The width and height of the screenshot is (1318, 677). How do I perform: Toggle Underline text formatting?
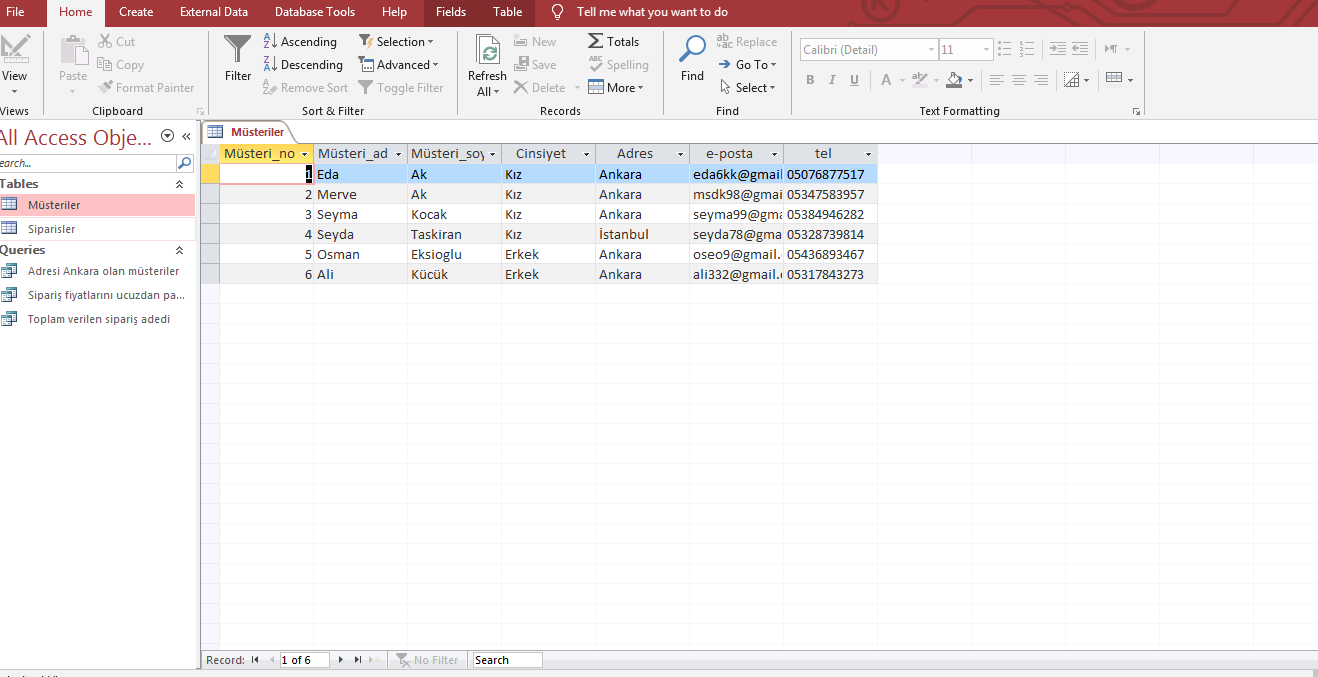854,80
